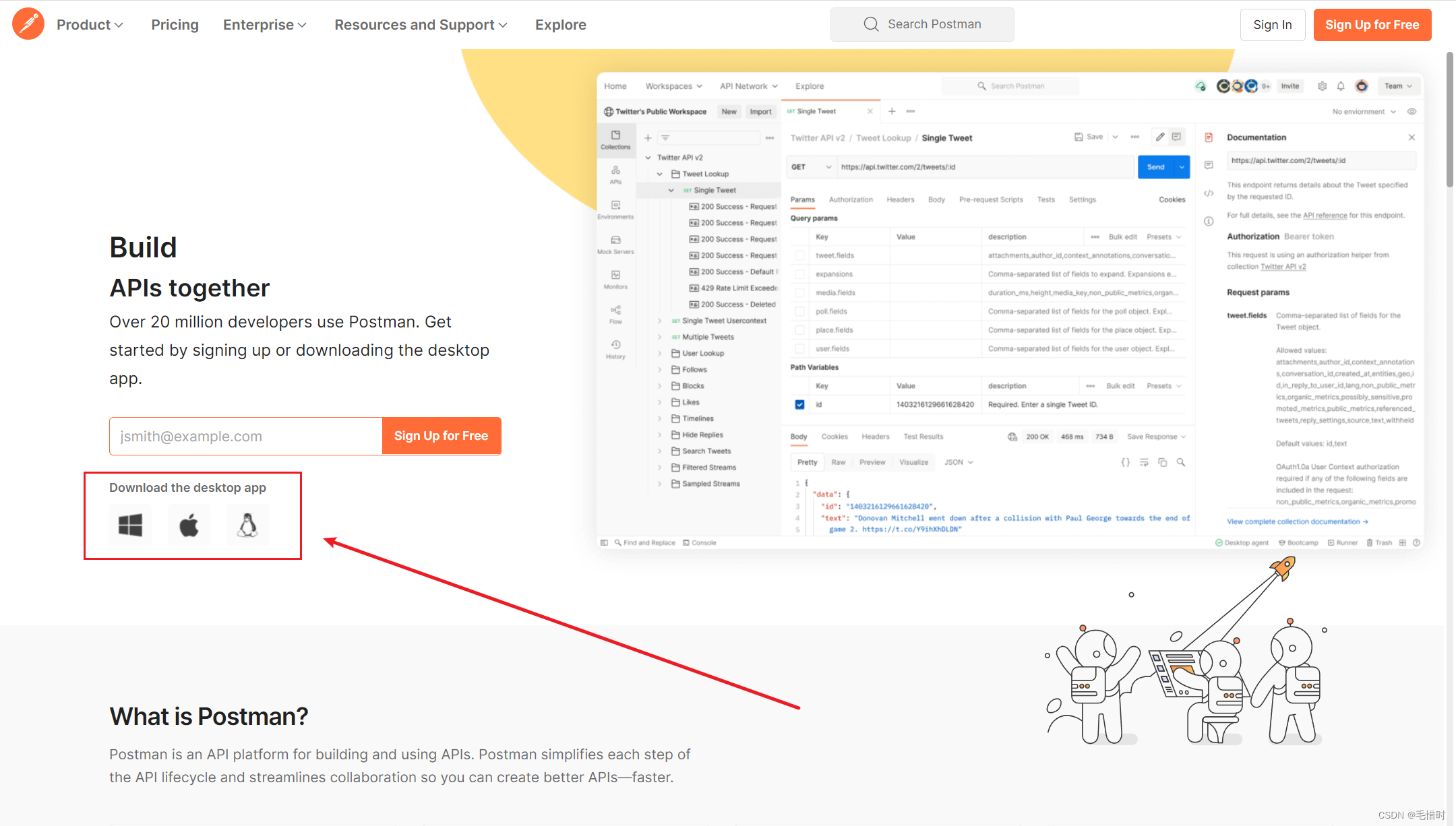The height and width of the screenshot is (826, 1456).
Task: Open Mock Servers in the app preview sidebar
Action: tap(615, 245)
